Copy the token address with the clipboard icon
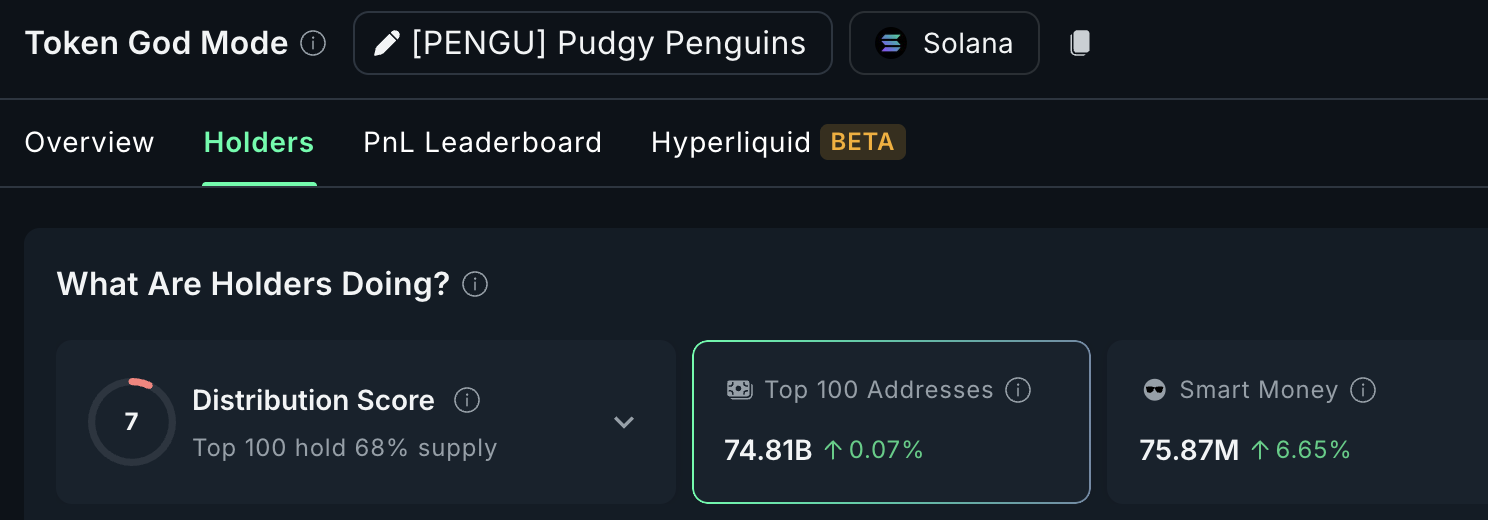Screen dimensions: 1488x520 (1079, 43)
